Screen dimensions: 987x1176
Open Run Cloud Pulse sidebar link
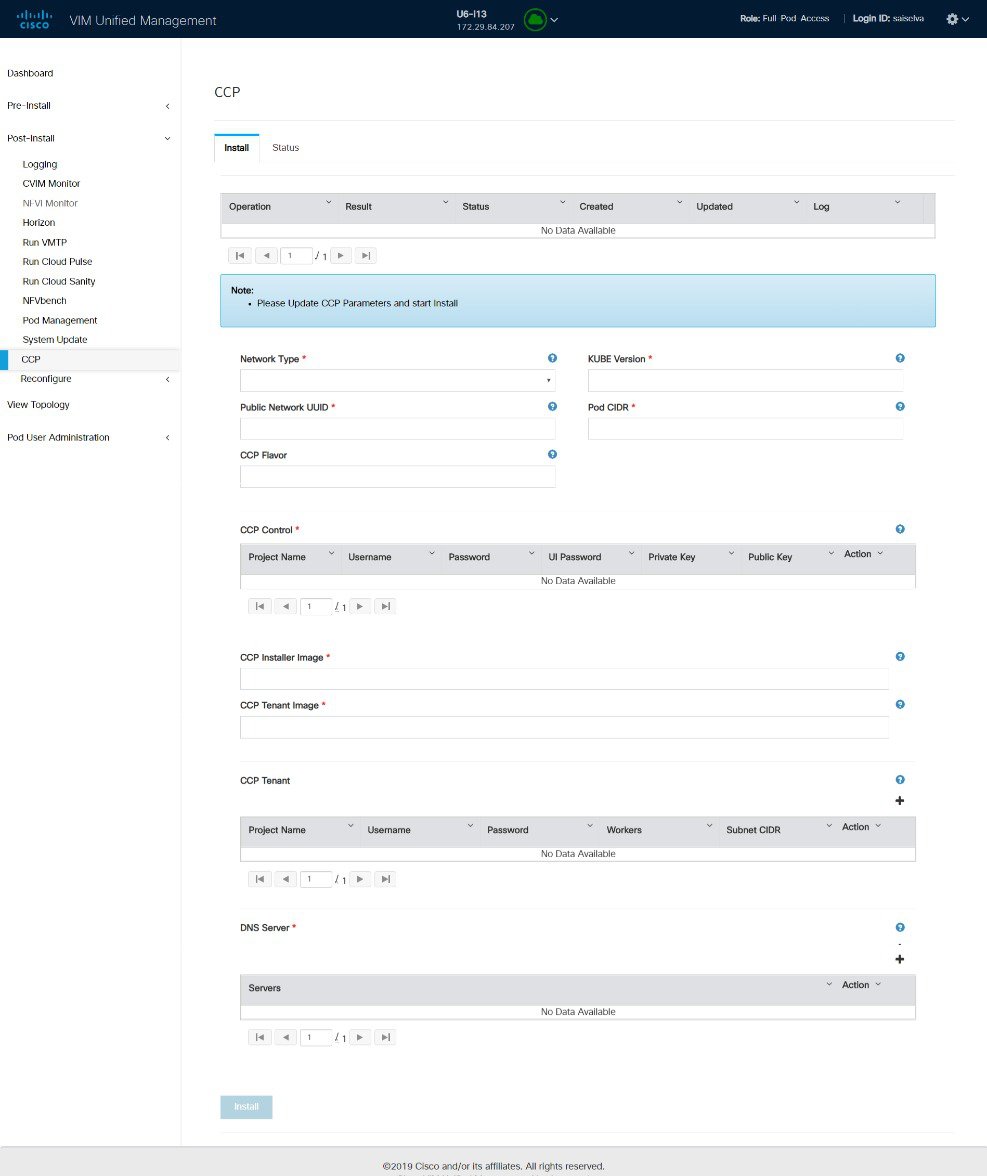point(58,262)
